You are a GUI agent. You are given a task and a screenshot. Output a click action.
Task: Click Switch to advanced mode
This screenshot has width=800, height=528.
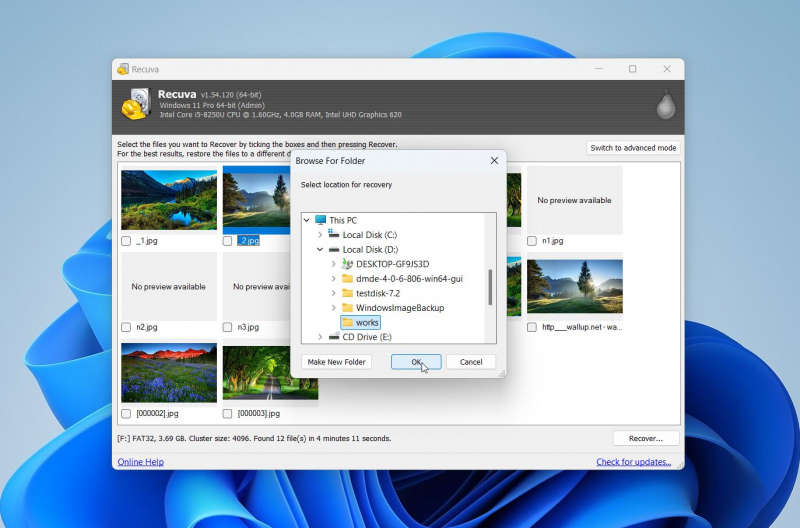(x=633, y=148)
